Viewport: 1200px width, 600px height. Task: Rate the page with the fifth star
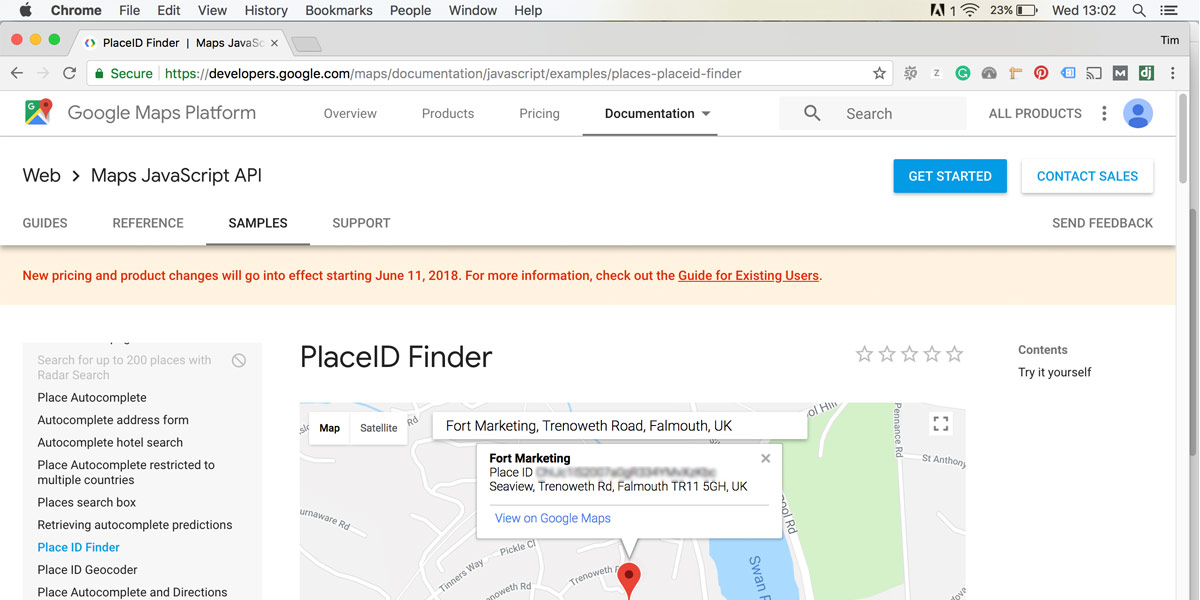click(955, 354)
